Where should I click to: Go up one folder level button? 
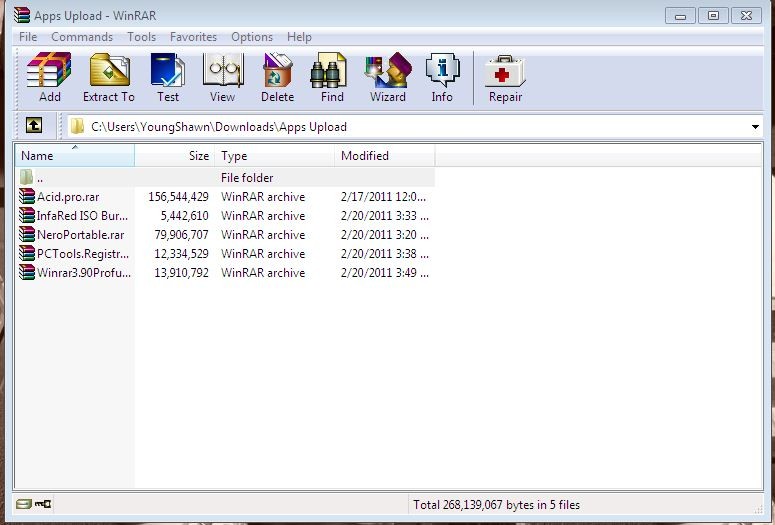(33, 126)
